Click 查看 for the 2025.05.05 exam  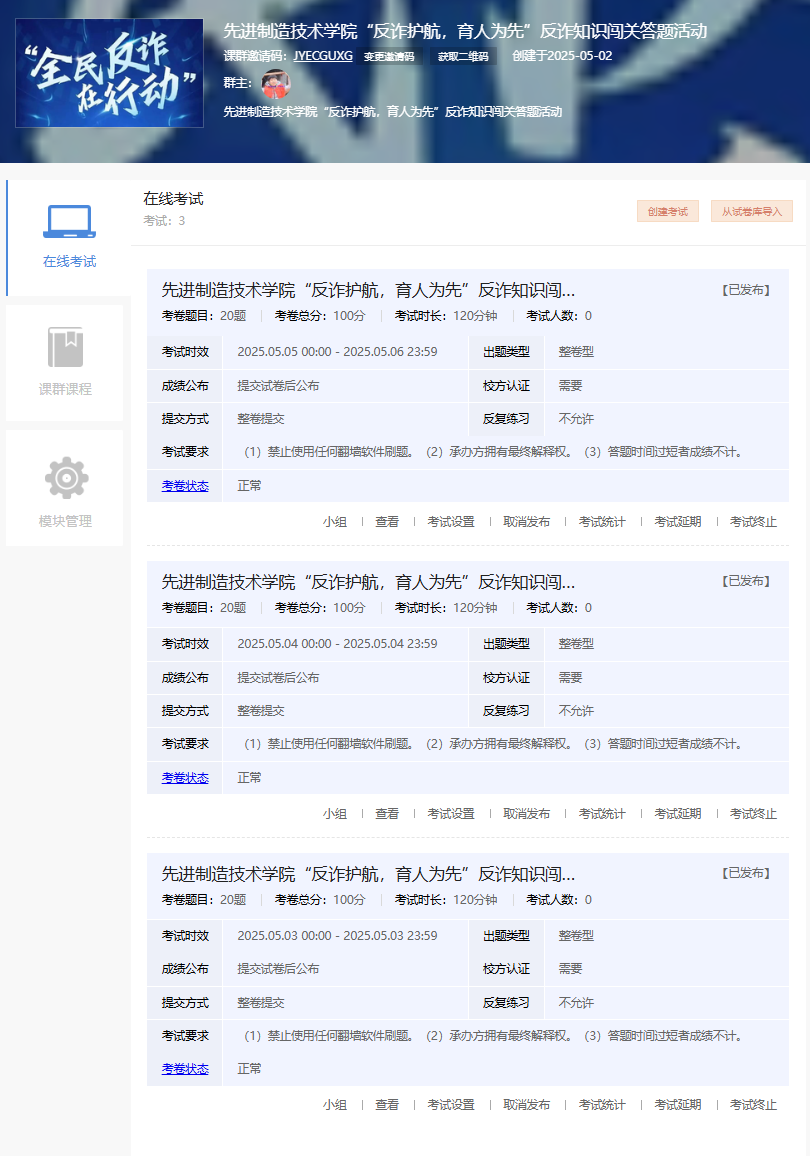click(387, 522)
